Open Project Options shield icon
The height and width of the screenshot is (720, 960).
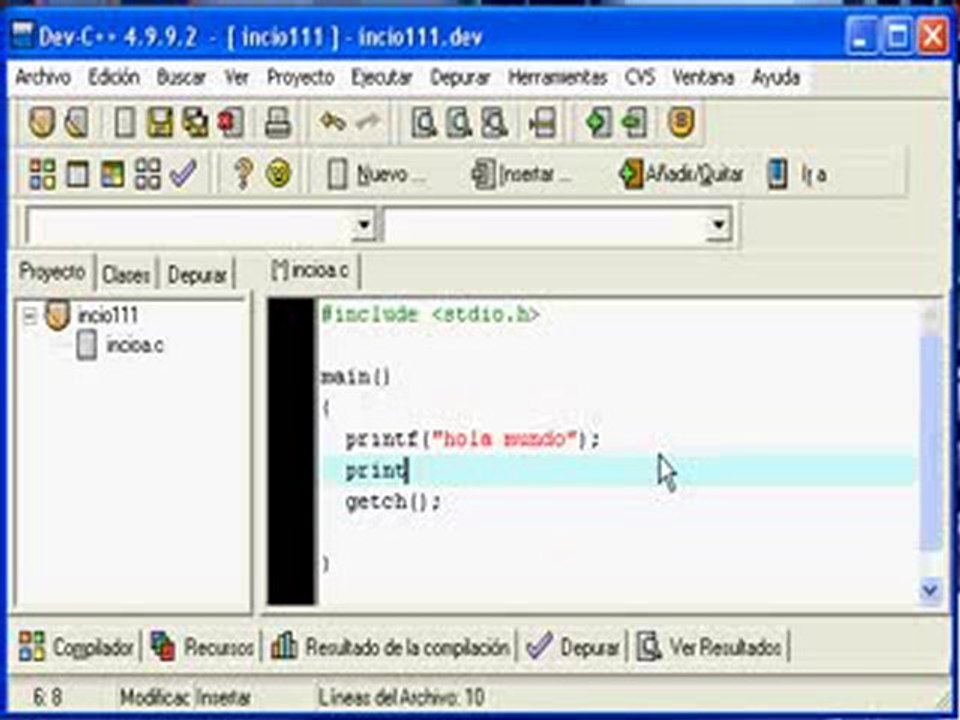pos(681,122)
